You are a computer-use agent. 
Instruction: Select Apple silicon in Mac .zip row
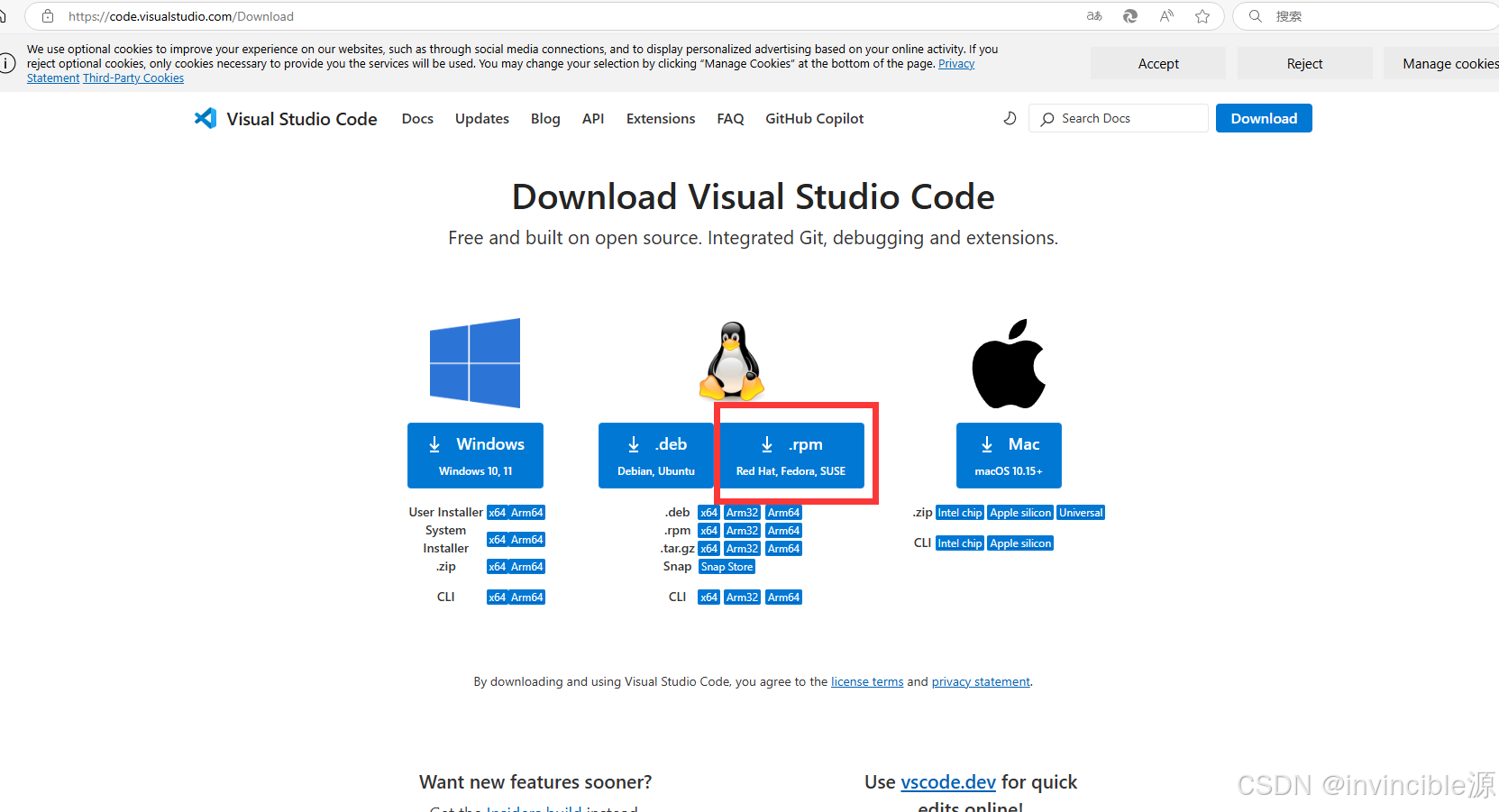coord(1020,513)
